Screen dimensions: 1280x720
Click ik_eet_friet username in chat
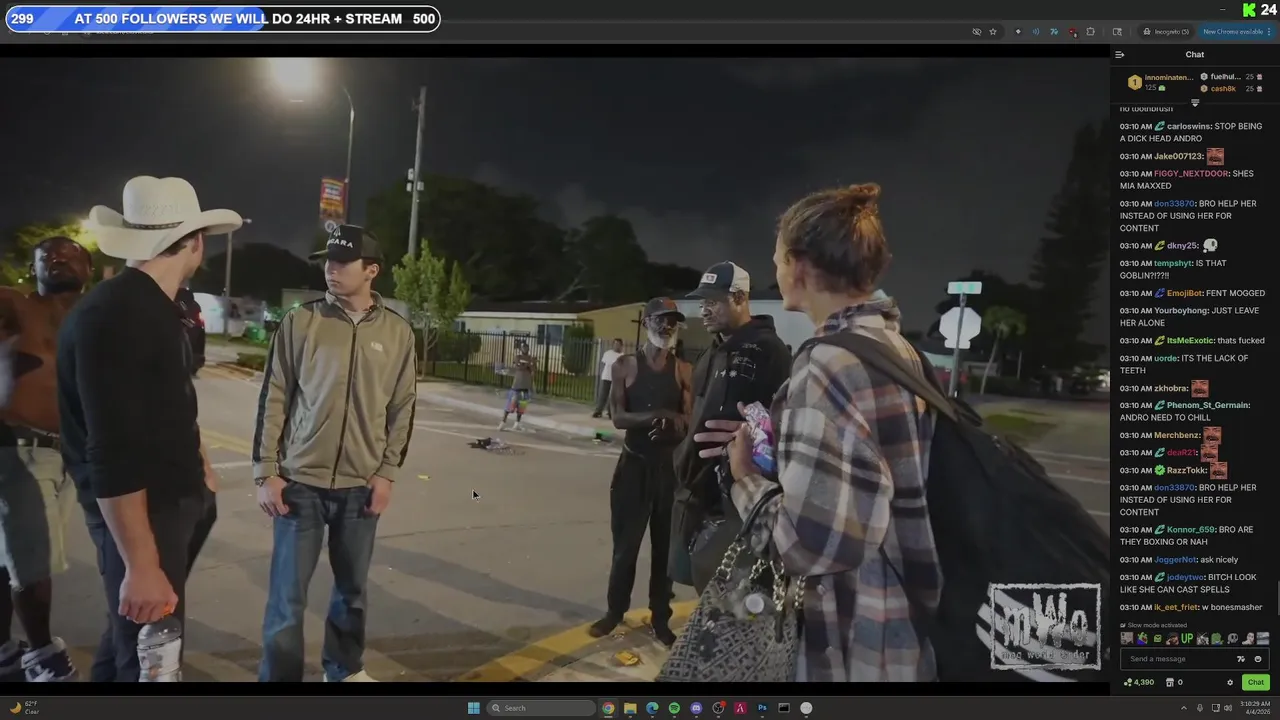click(1176, 608)
